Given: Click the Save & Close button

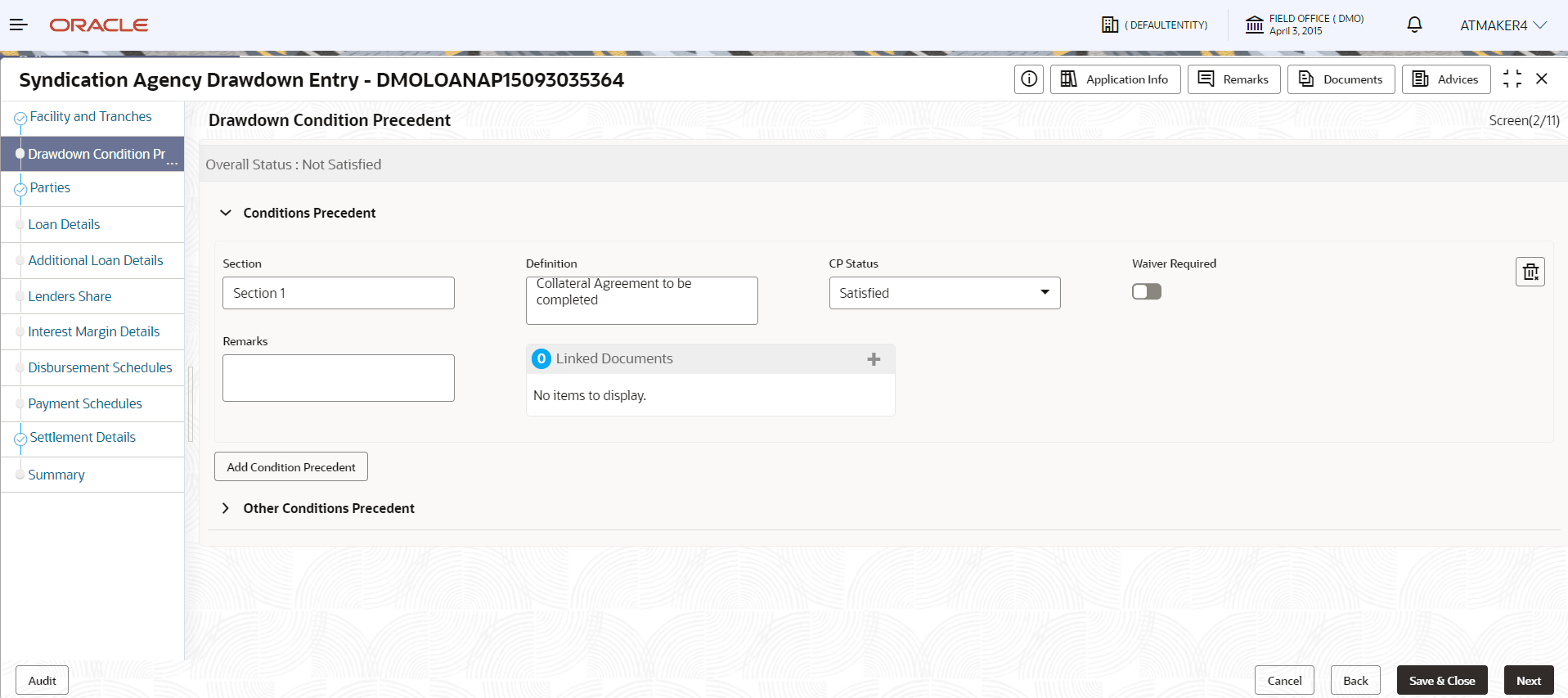Looking at the screenshot, I should point(1442,681).
